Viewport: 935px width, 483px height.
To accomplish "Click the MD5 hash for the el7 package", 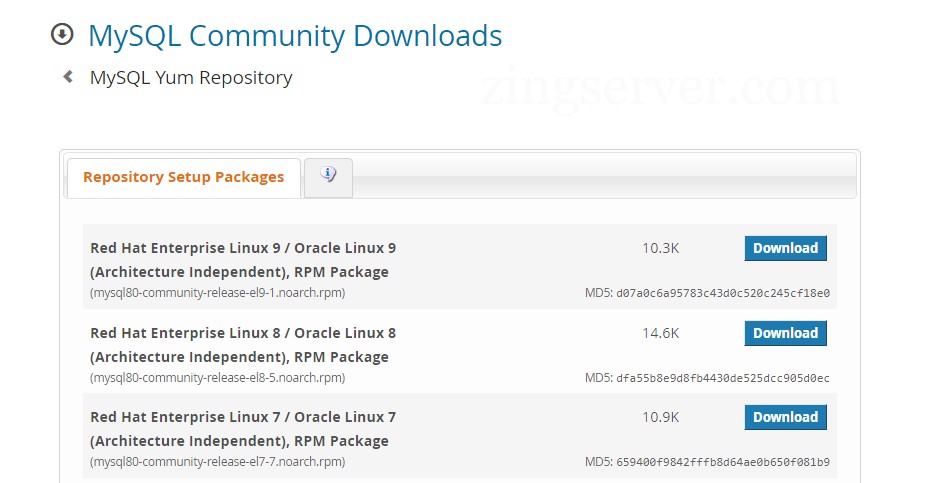I will [722, 462].
